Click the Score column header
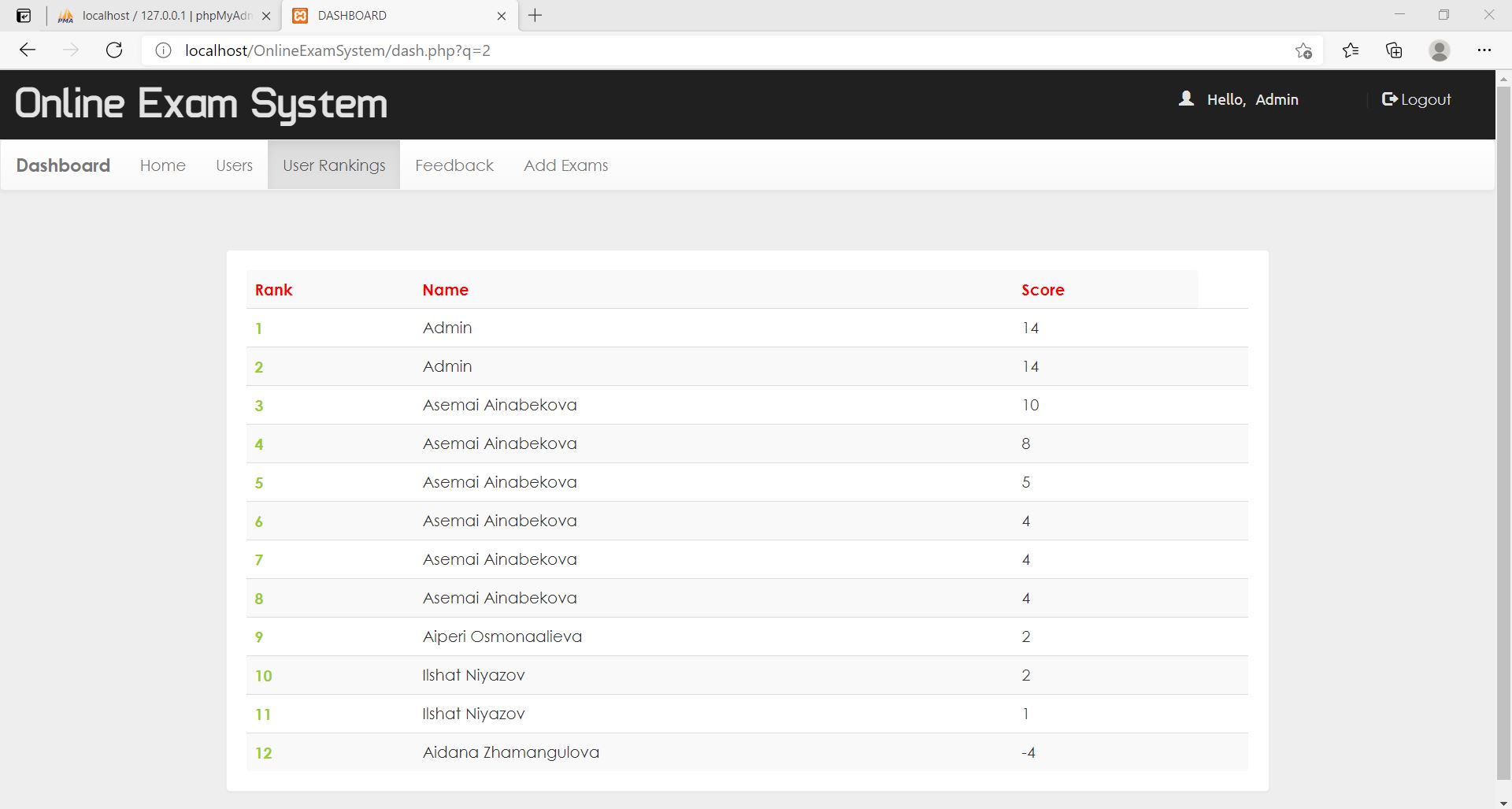This screenshot has width=1512, height=809. pyautogui.click(x=1043, y=290)
